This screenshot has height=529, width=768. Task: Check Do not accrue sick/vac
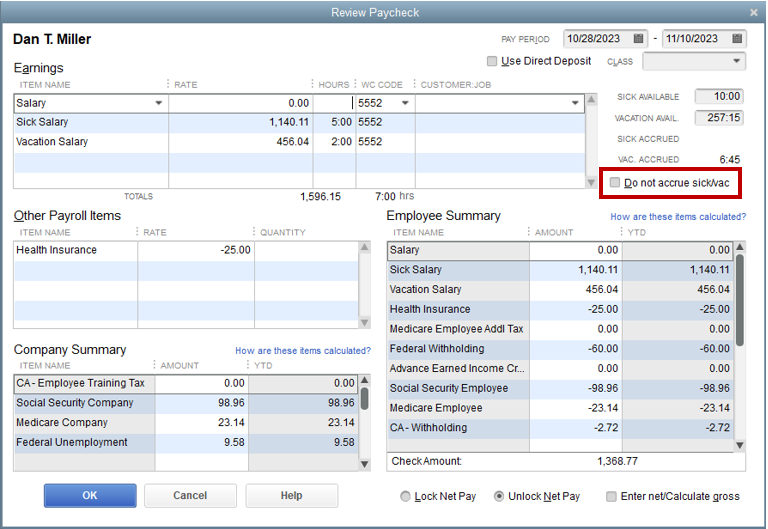pyautogui.click(x=615, y=183)
